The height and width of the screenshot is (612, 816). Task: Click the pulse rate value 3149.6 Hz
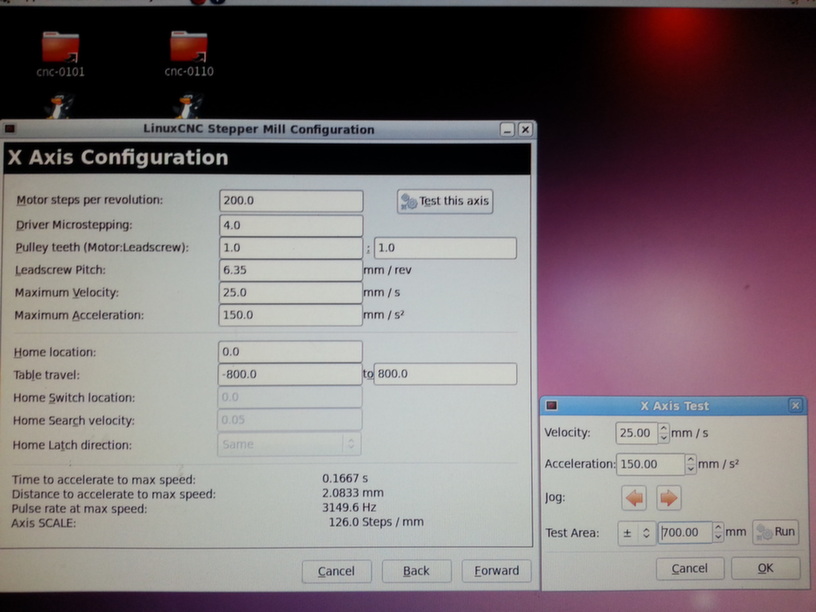pos(349,507)
